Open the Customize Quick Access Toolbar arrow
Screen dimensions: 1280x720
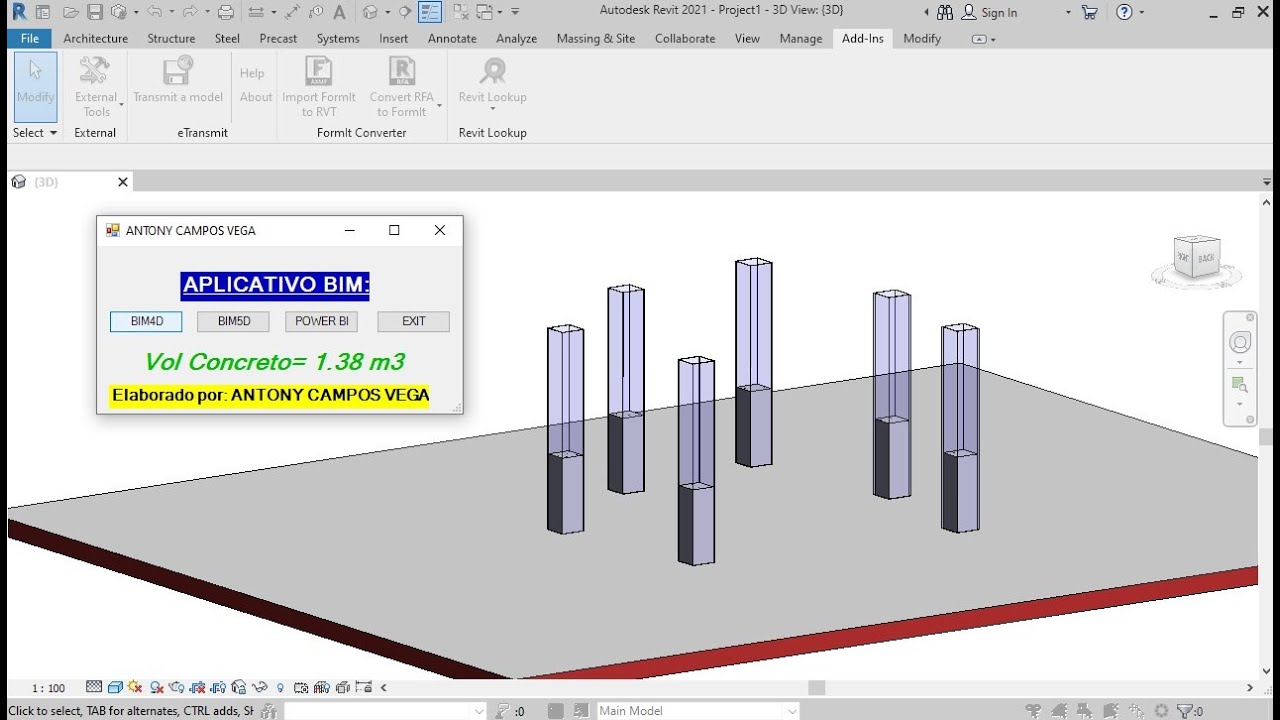click(515, 12)
